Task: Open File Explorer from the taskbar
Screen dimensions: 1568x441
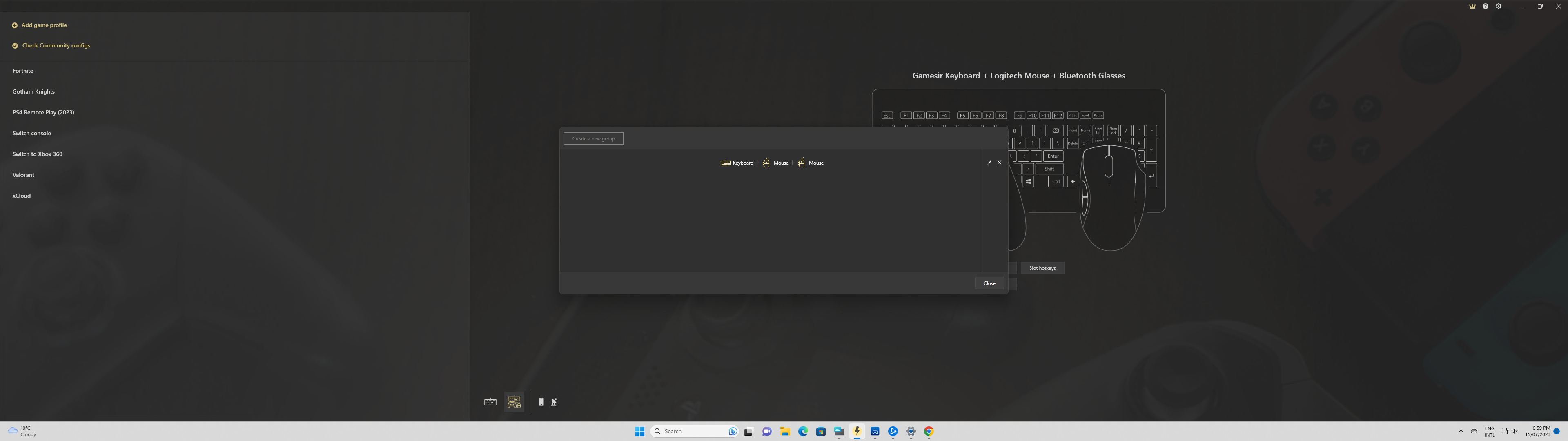Action: coord(785,431)
